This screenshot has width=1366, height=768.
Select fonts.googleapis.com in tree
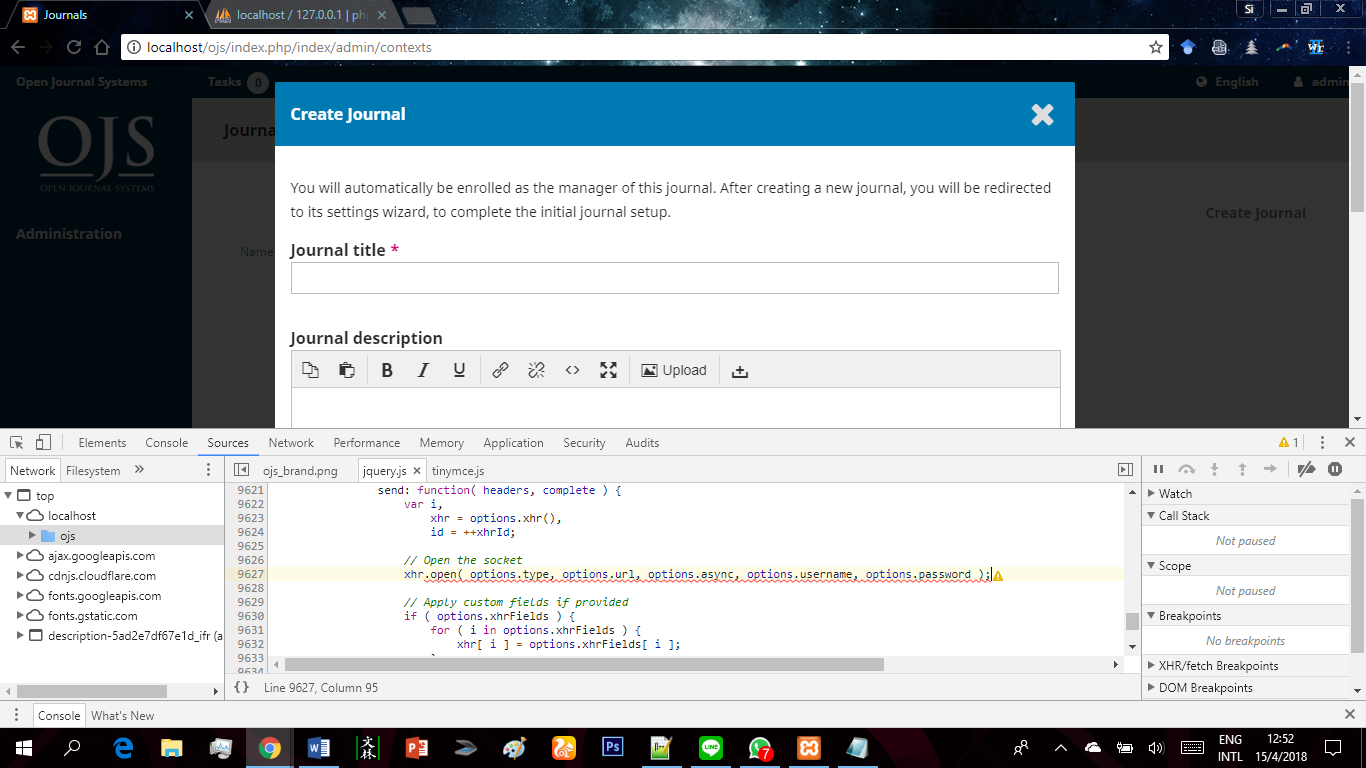coord(104,596)
